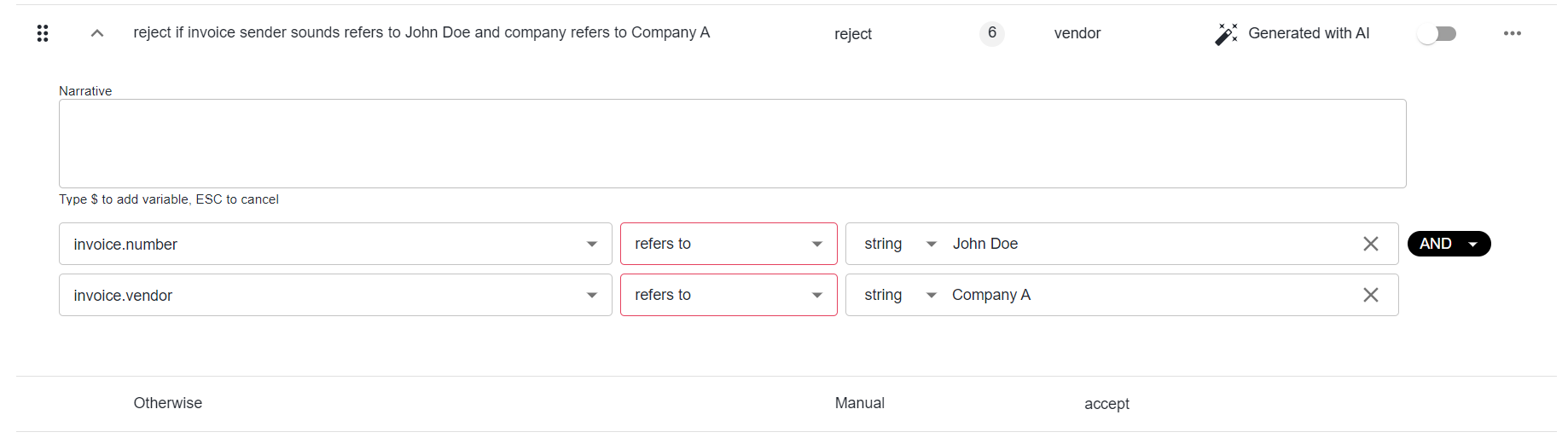Viewport: 1568px width, 438px height.
Task: Open string type selector for Company A
Action: [x=900, y=295]
